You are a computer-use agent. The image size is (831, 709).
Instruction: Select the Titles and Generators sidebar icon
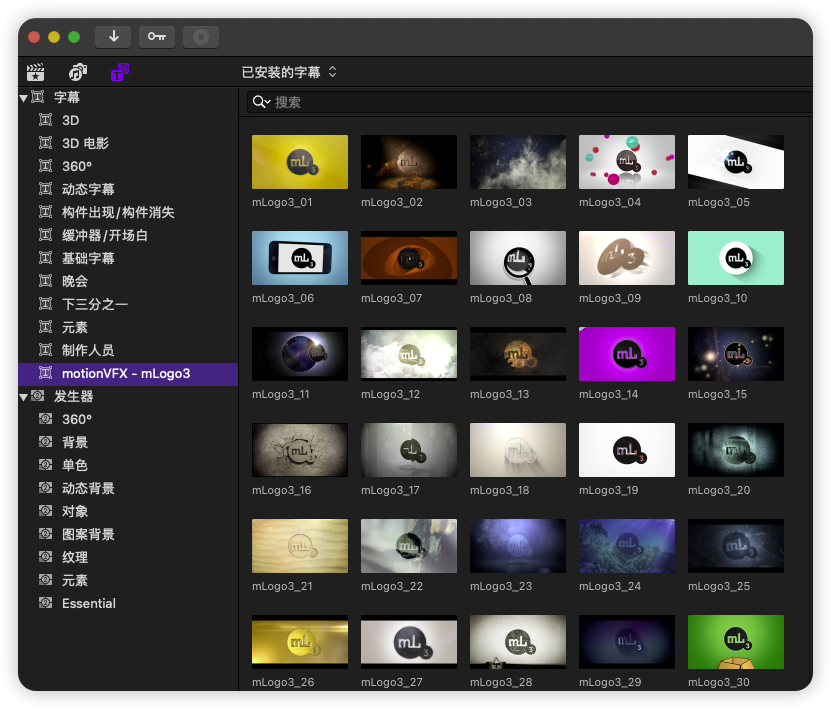coord(120,72)
